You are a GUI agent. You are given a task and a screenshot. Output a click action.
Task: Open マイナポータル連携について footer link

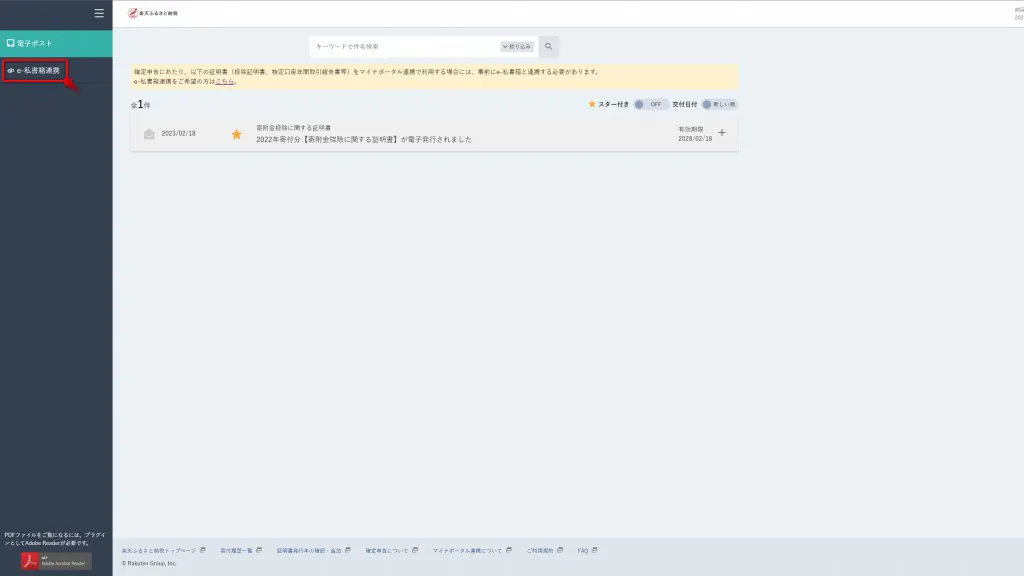coord(468,550)
